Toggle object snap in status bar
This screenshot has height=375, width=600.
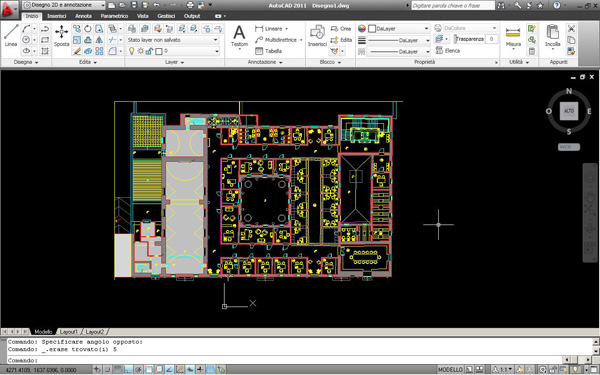148,370
